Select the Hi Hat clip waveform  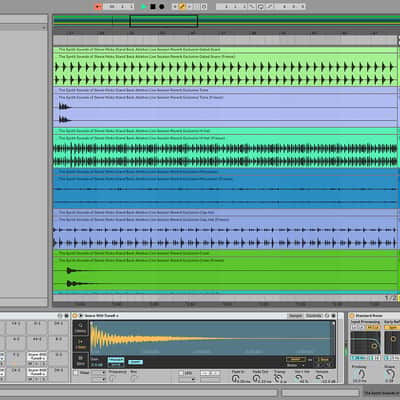click(x=226, y=155)
